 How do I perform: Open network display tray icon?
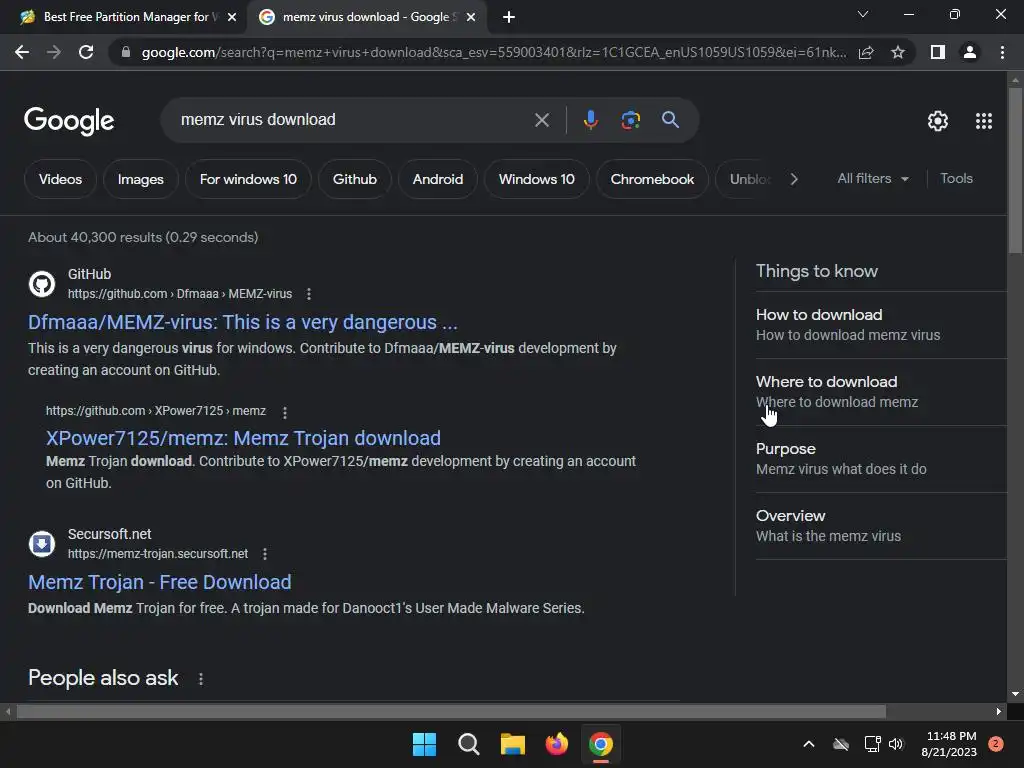pos(872,744)
